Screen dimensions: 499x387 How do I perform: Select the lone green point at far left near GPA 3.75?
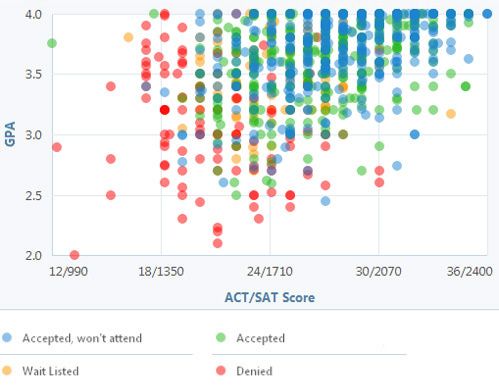[x=52, y=43]
